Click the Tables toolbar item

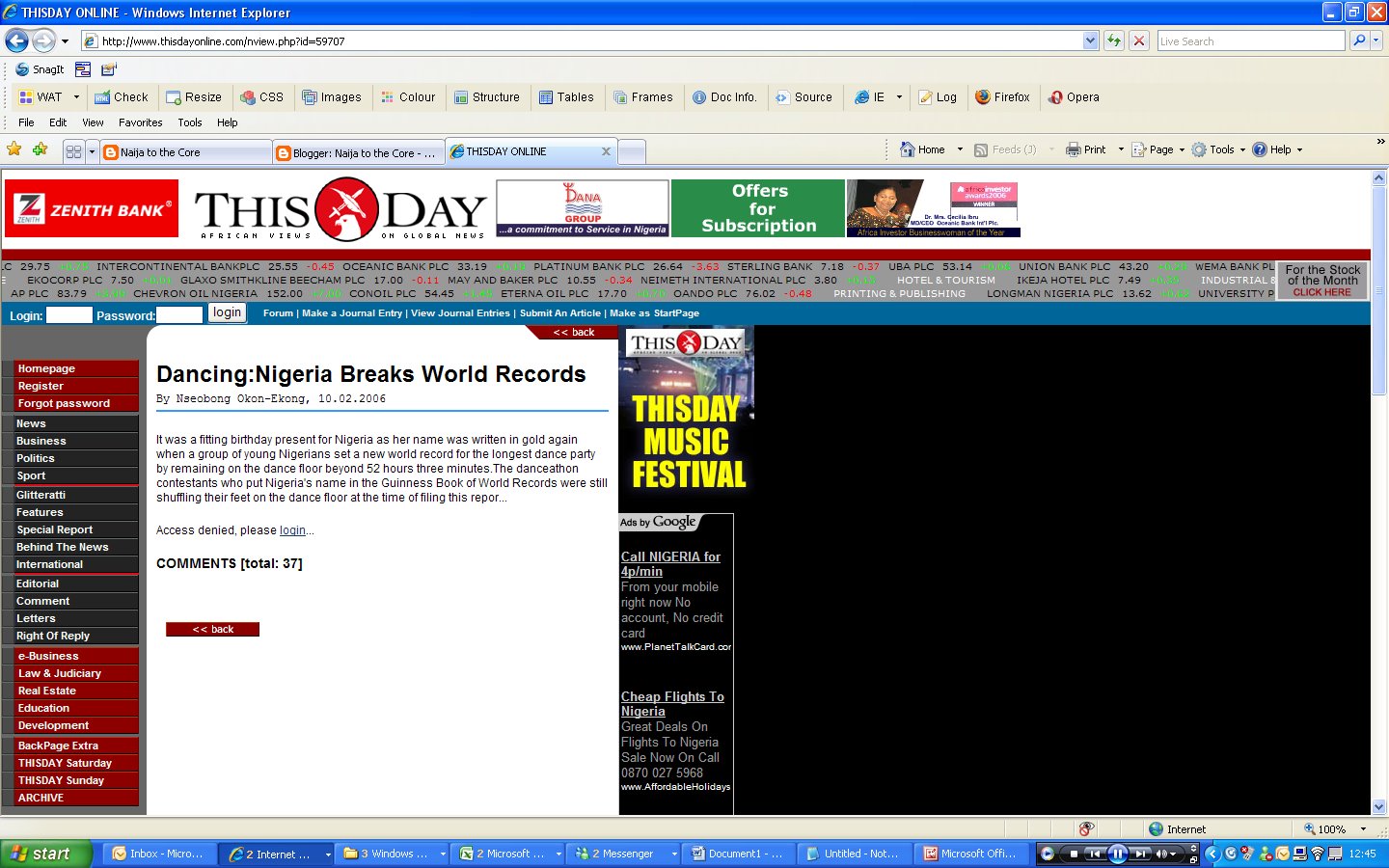(x=566, y=97)
